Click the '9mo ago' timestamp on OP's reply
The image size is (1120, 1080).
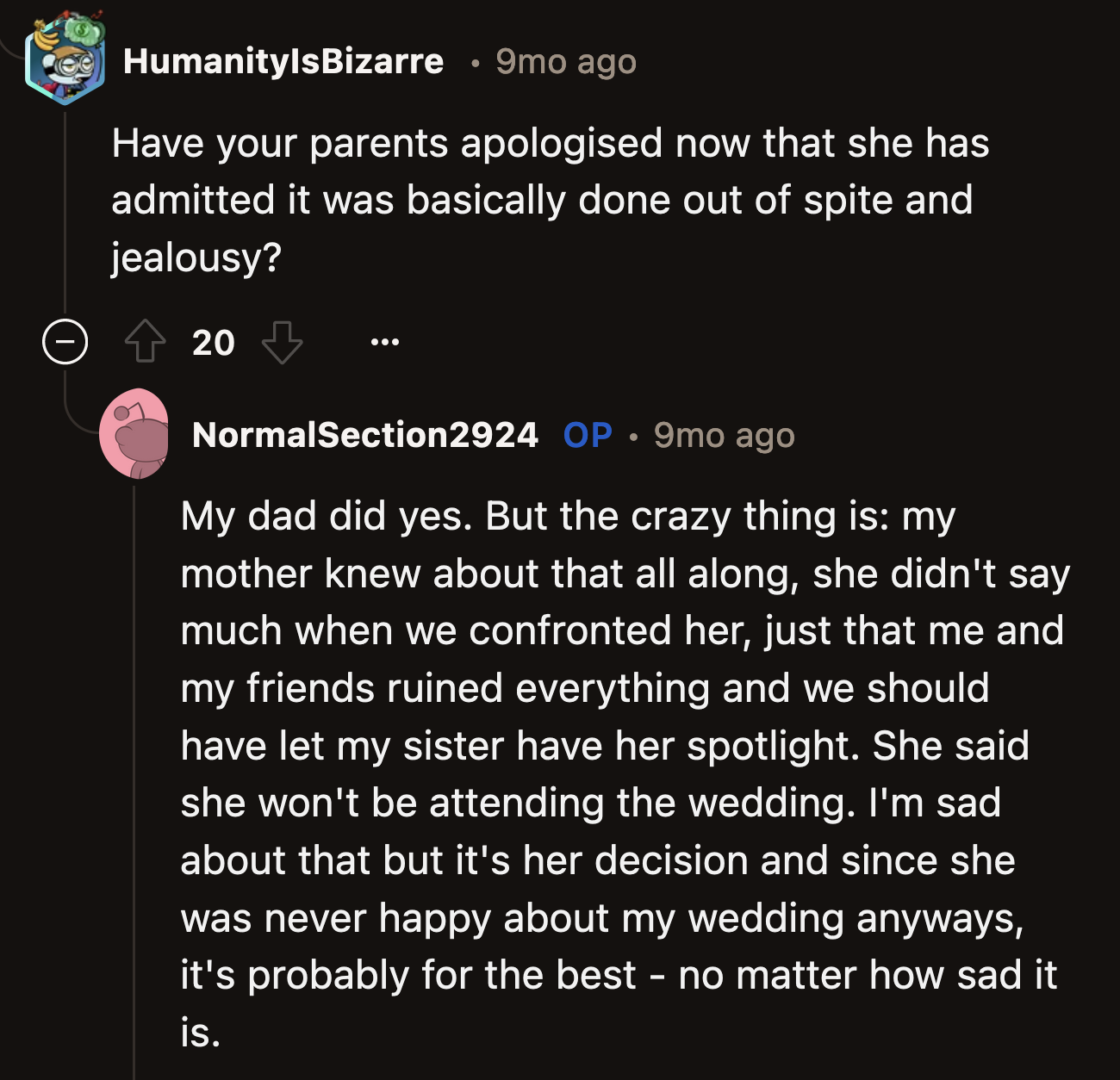point(725,437)
